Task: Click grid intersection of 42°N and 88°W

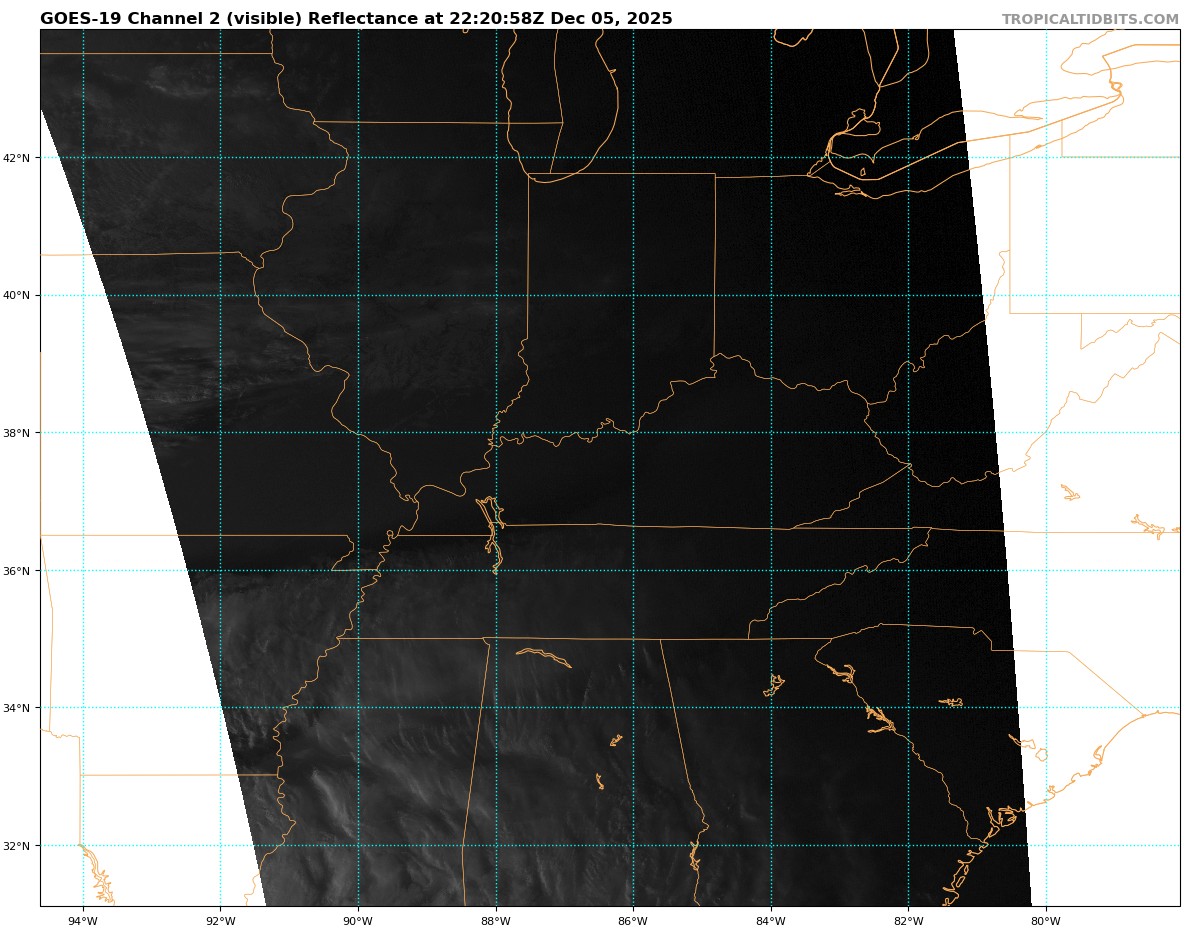Action: pos(496,158)
